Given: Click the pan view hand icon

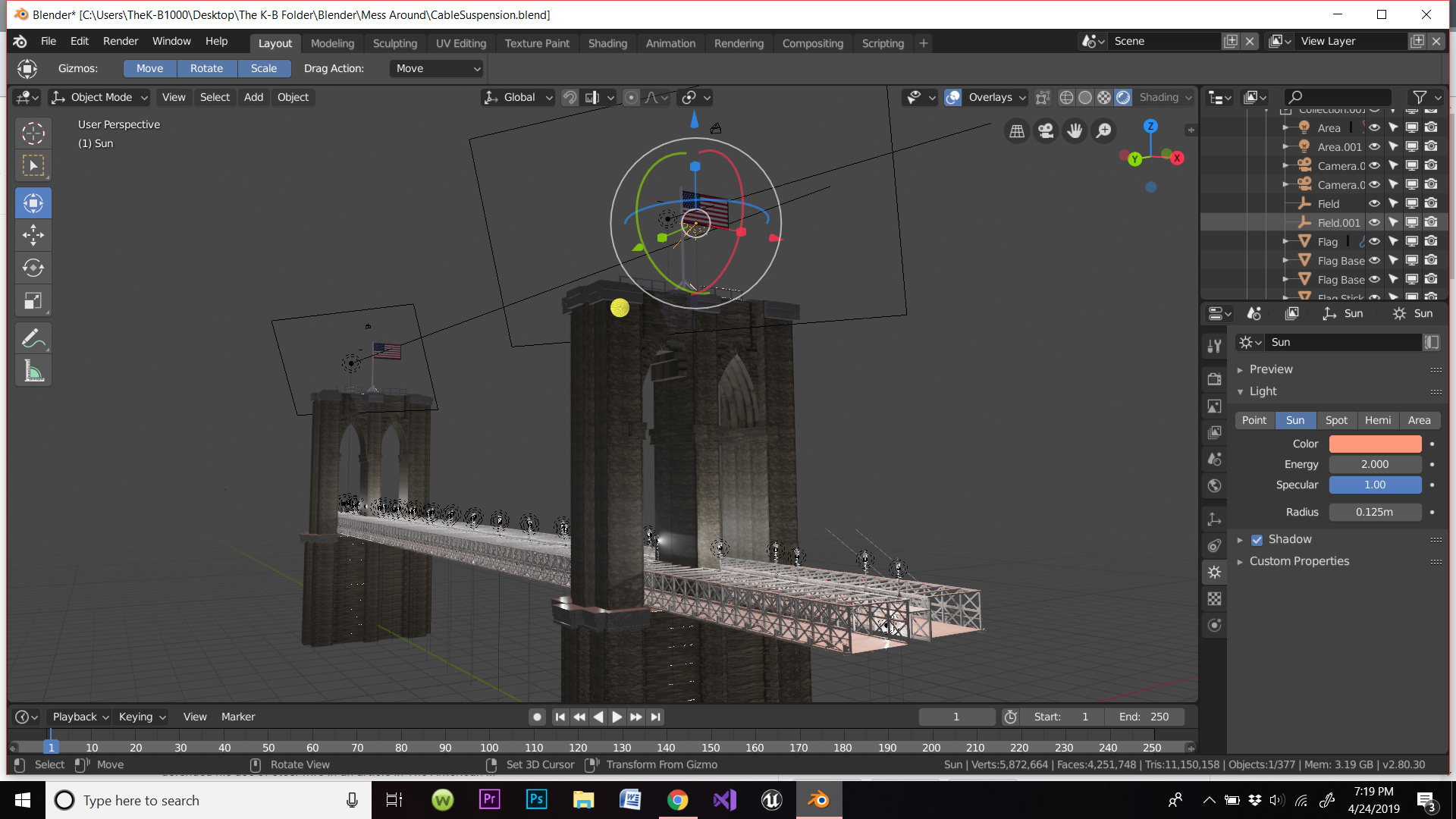Looking at the screenshot, I should tap(1075, 131).
